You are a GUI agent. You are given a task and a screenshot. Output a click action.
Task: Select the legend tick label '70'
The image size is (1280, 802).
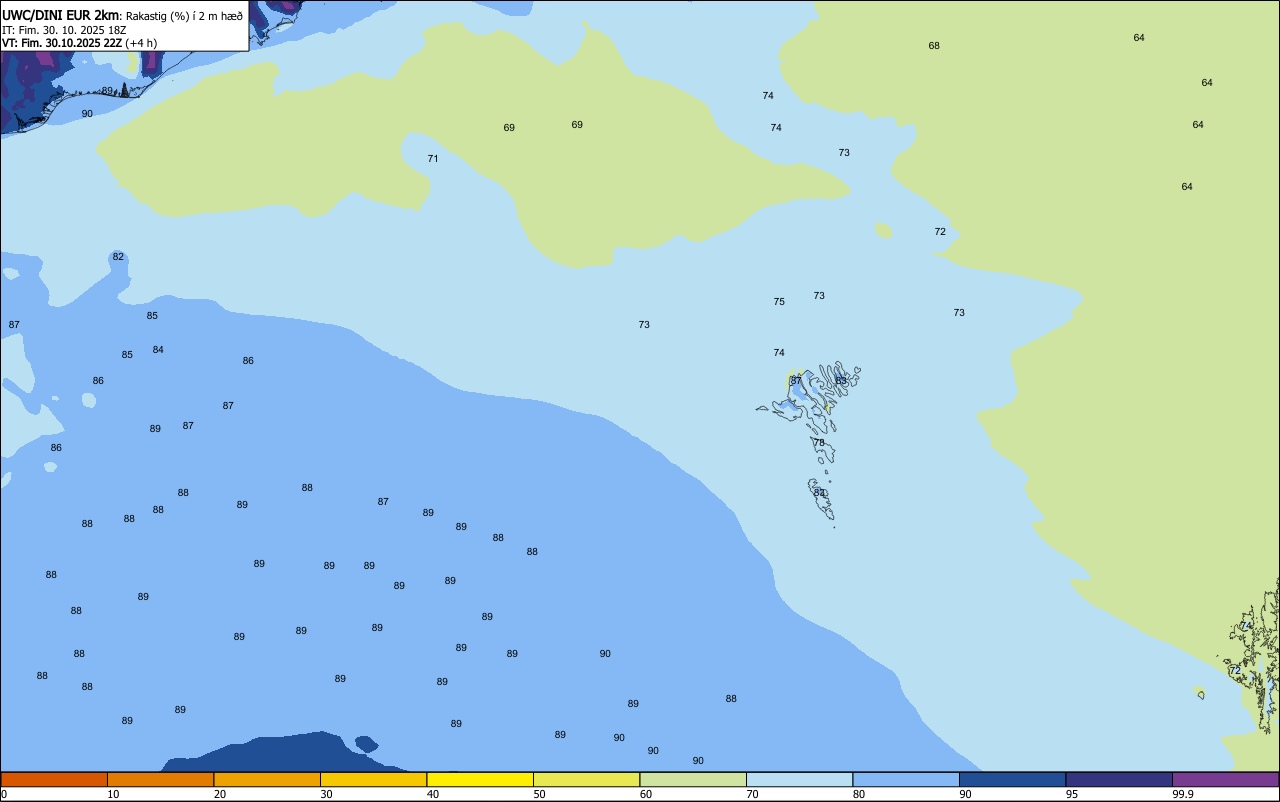pos(752,794)
